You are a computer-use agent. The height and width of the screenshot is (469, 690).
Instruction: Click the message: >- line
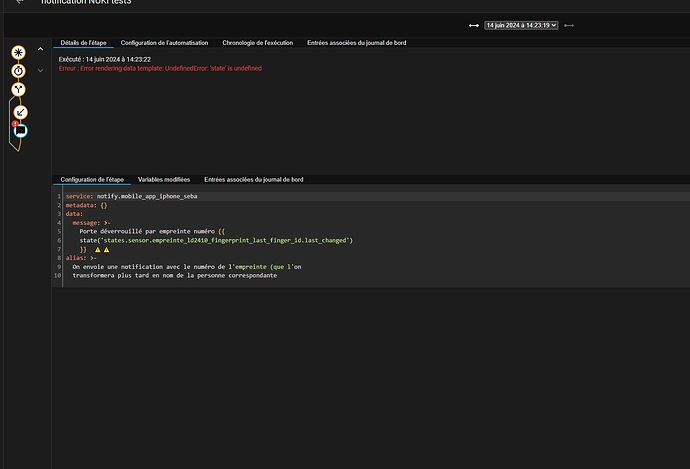click(x=91, y=223)
